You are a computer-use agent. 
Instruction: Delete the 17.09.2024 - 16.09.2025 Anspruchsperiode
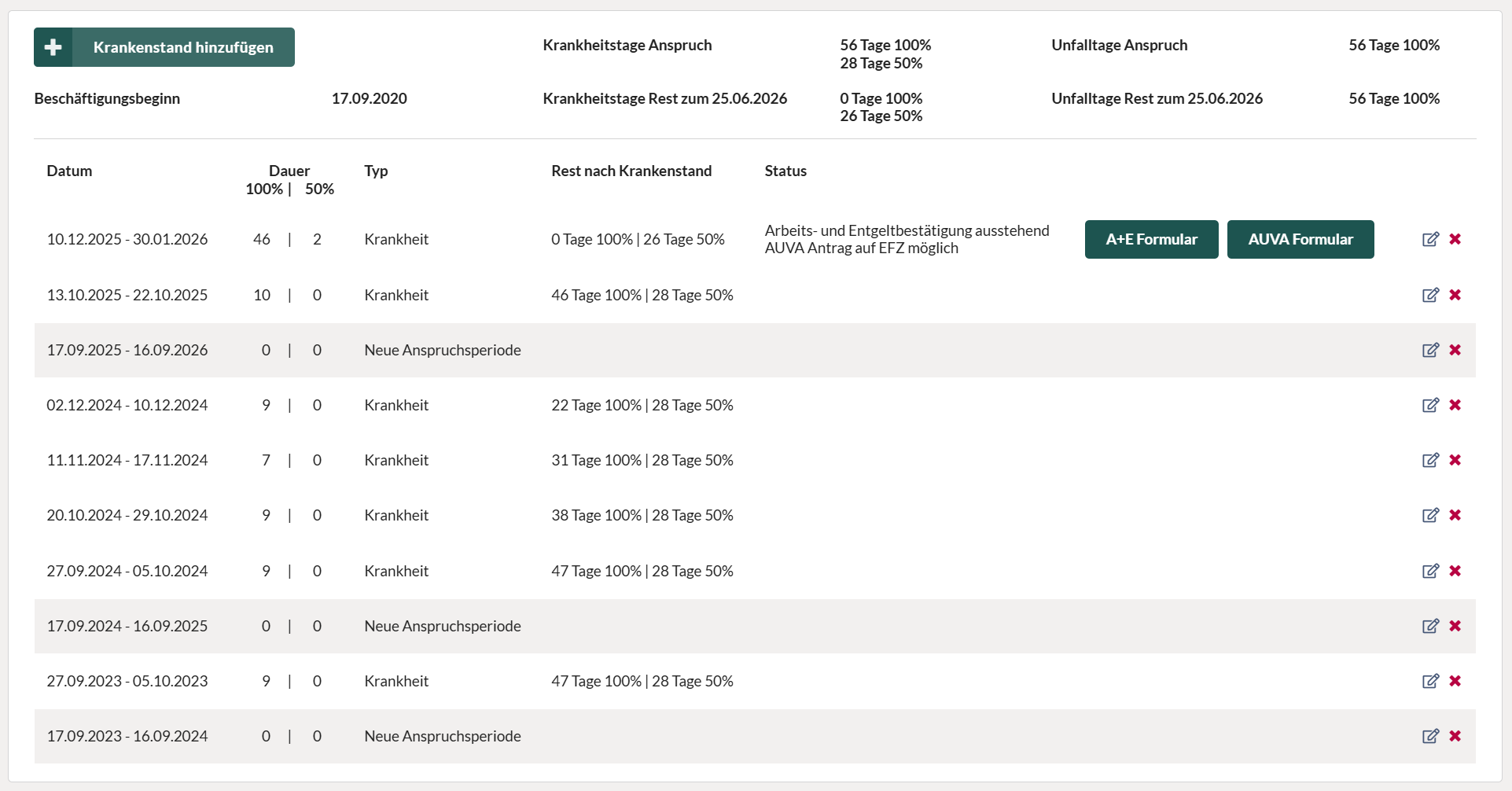pos(1455,626)
